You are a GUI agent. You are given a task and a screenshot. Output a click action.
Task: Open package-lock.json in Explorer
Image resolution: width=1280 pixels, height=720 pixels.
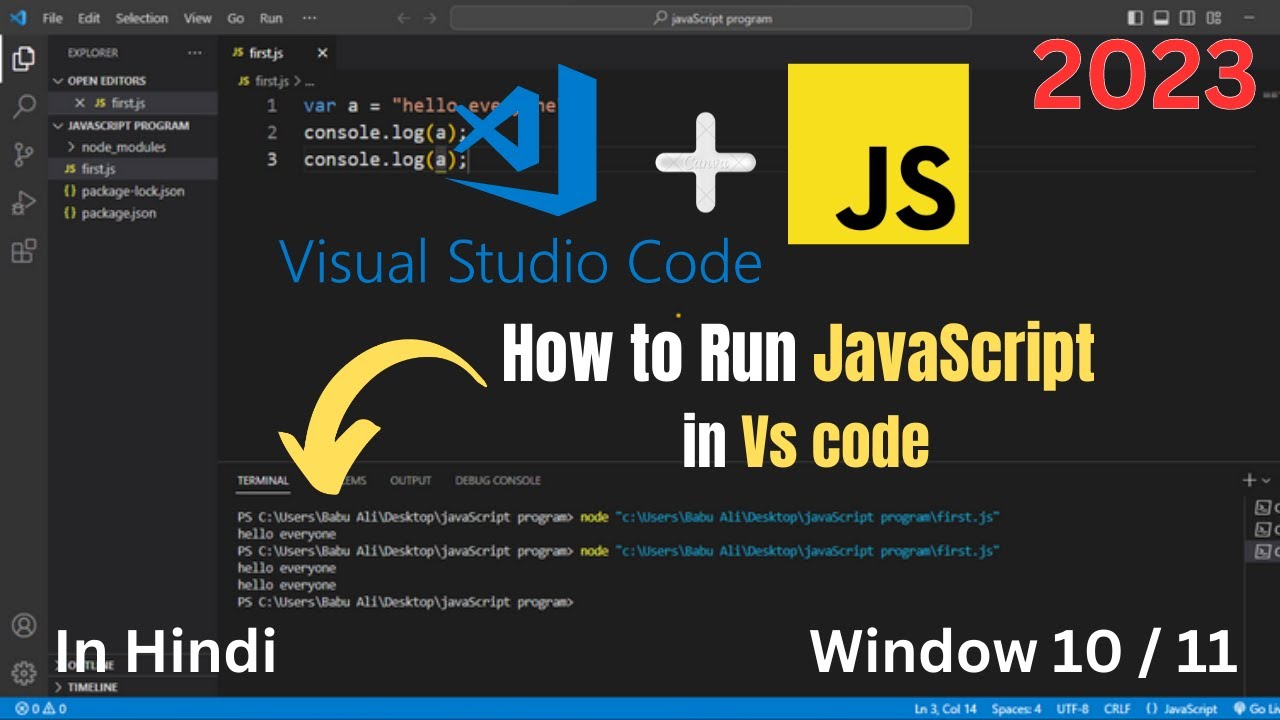(x=132, y=191)
